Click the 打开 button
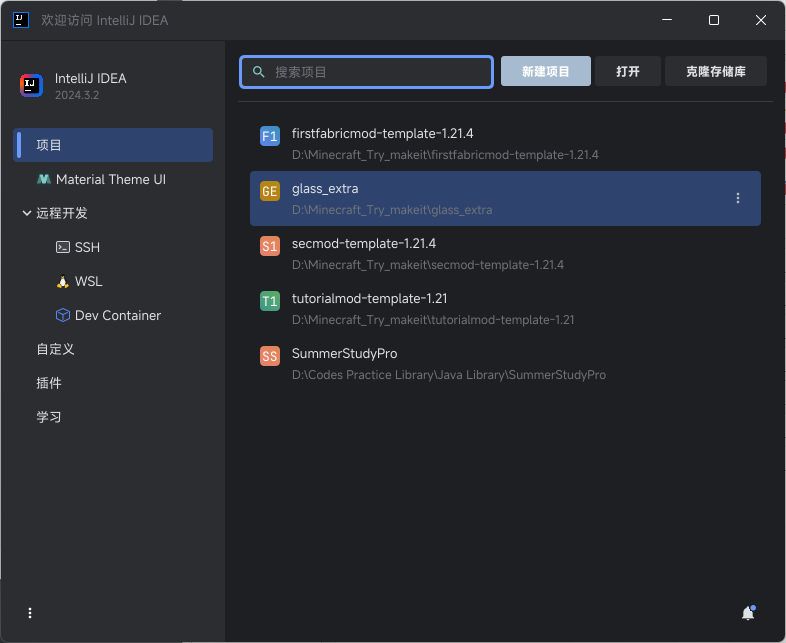 pyautogui.click(x=627, y=71)
